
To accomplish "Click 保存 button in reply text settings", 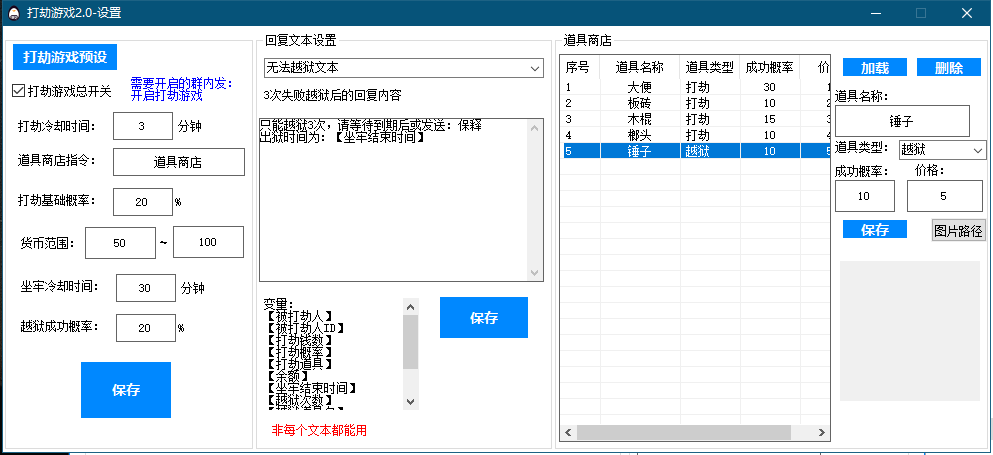I will tap(484, 317).
